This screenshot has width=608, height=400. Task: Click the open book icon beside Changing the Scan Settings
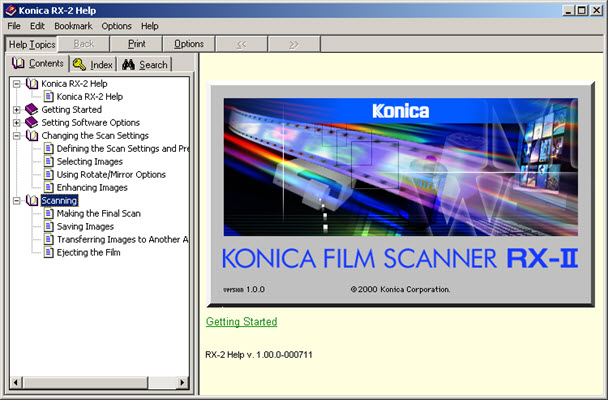(31, 136)
